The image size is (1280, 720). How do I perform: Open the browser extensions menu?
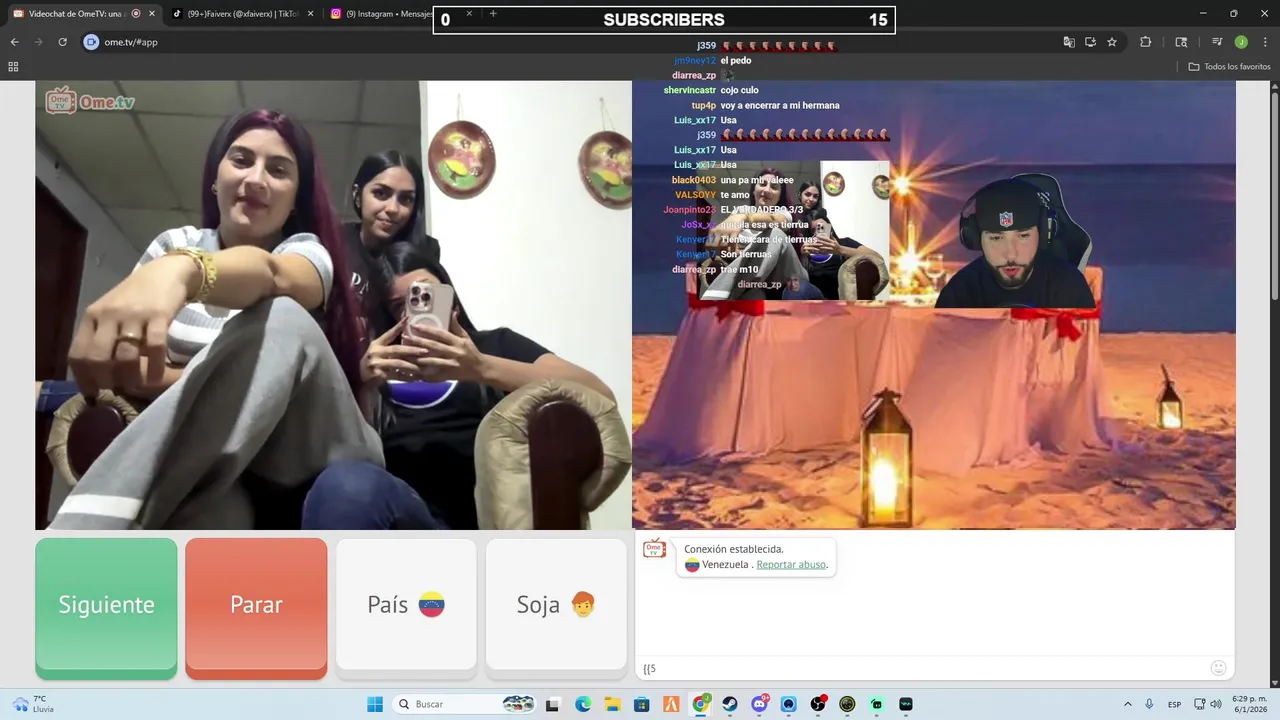(1146, 42)
